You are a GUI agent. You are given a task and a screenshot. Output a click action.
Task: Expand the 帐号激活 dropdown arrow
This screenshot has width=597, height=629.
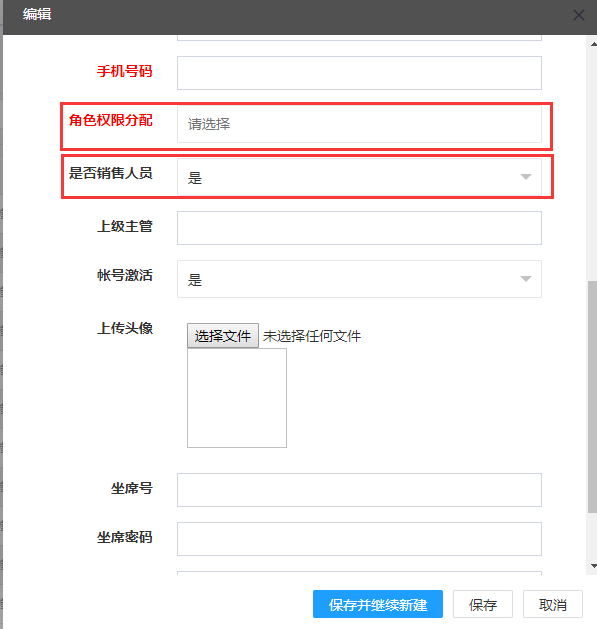tap(526, 278)
